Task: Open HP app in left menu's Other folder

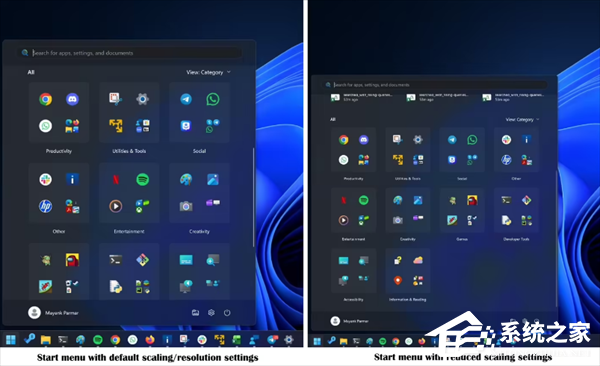Action: [46, 206]
